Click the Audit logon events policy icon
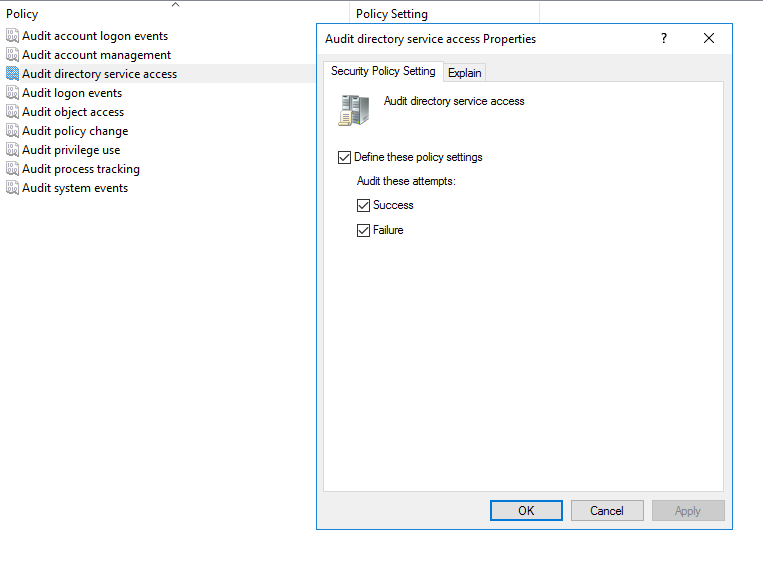 tap(12, 92)
